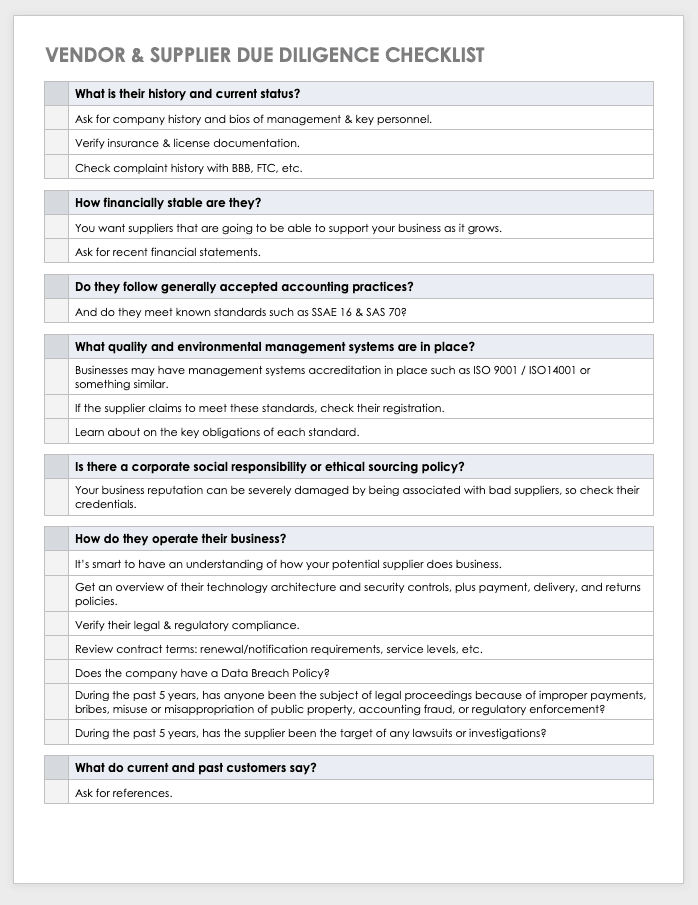Check the box next to 'Ask for recent financial statements'
Image resolution: width=698 pixels, height=905 pixels.
coord(57,251)
